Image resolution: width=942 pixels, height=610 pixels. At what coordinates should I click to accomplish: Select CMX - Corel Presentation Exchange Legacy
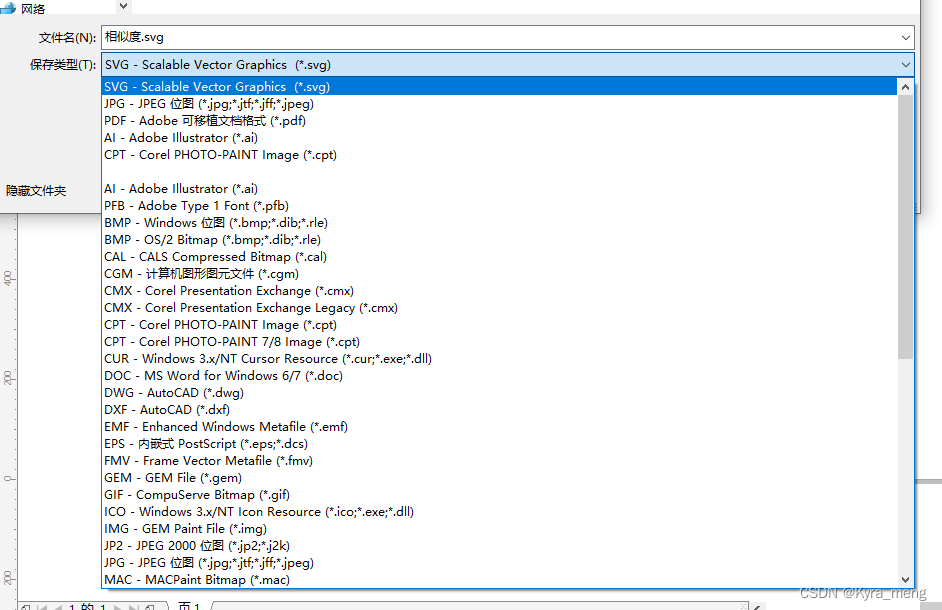[500, 308]
